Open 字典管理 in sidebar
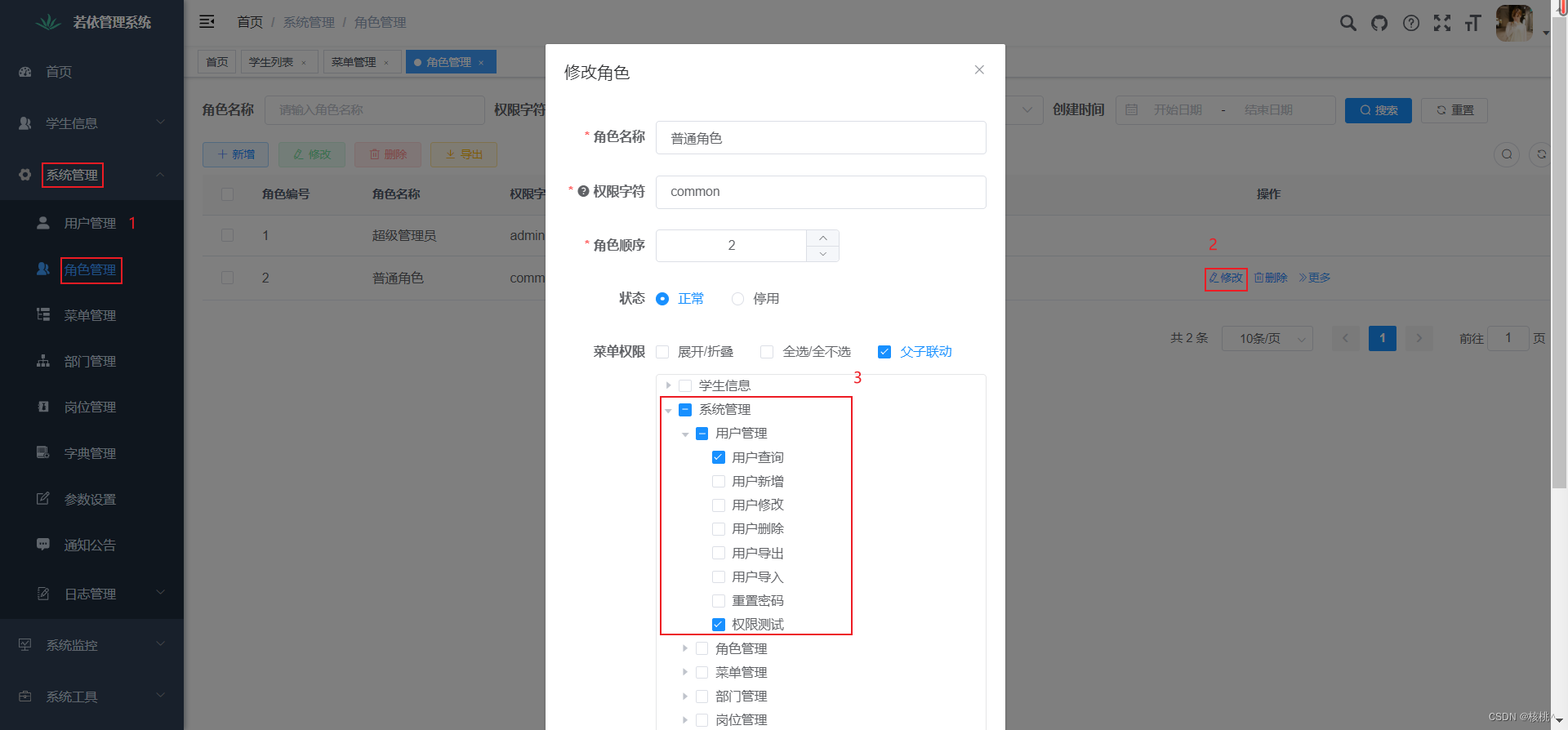The image size is (1568, 730). (91, 453)
